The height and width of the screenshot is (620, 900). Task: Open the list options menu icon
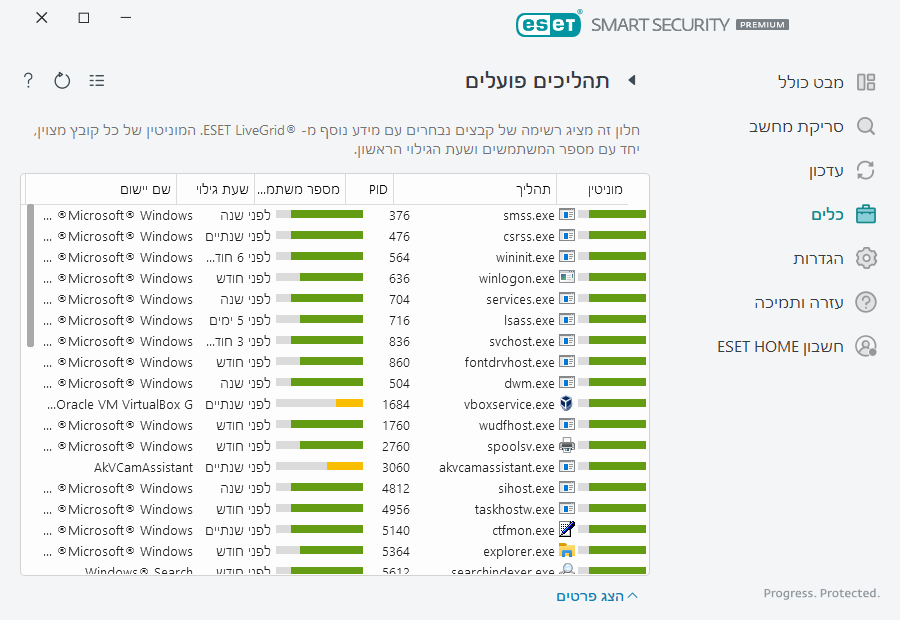[x=96, y=80]
